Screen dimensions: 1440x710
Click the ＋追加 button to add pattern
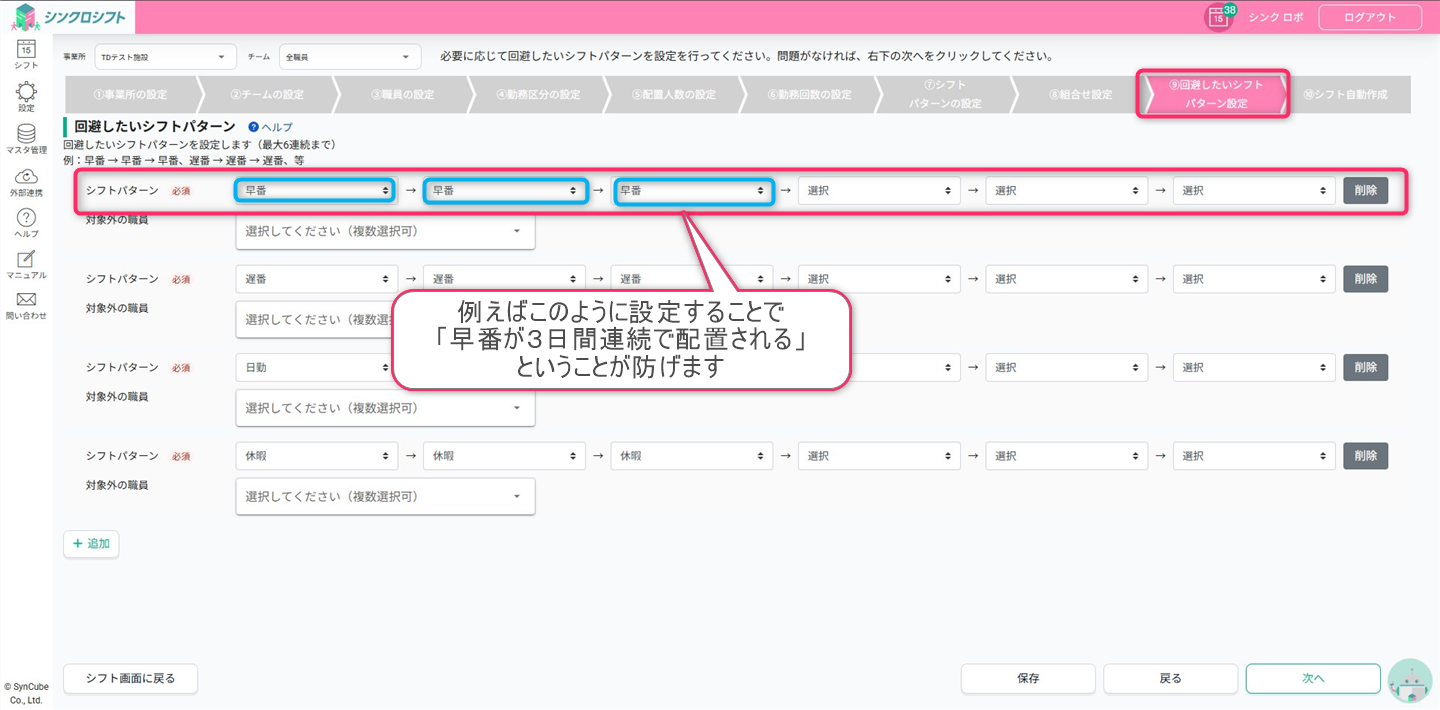(91, 544)
